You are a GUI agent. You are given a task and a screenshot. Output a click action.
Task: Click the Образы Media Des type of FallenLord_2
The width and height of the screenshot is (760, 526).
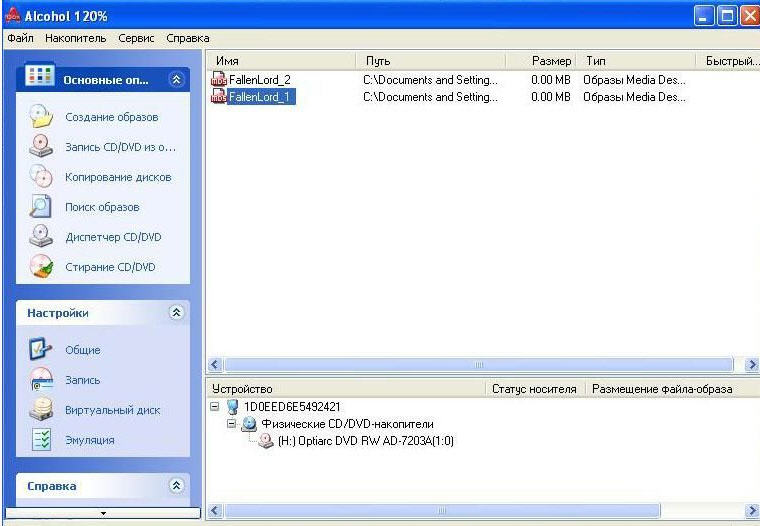(x=634, y=80)
